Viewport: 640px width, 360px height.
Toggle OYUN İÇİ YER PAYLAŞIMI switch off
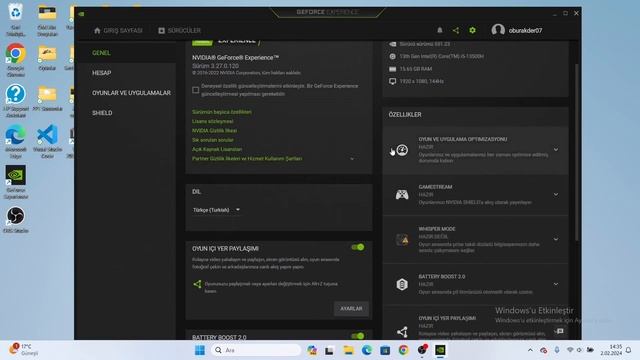tap(358, 247)
